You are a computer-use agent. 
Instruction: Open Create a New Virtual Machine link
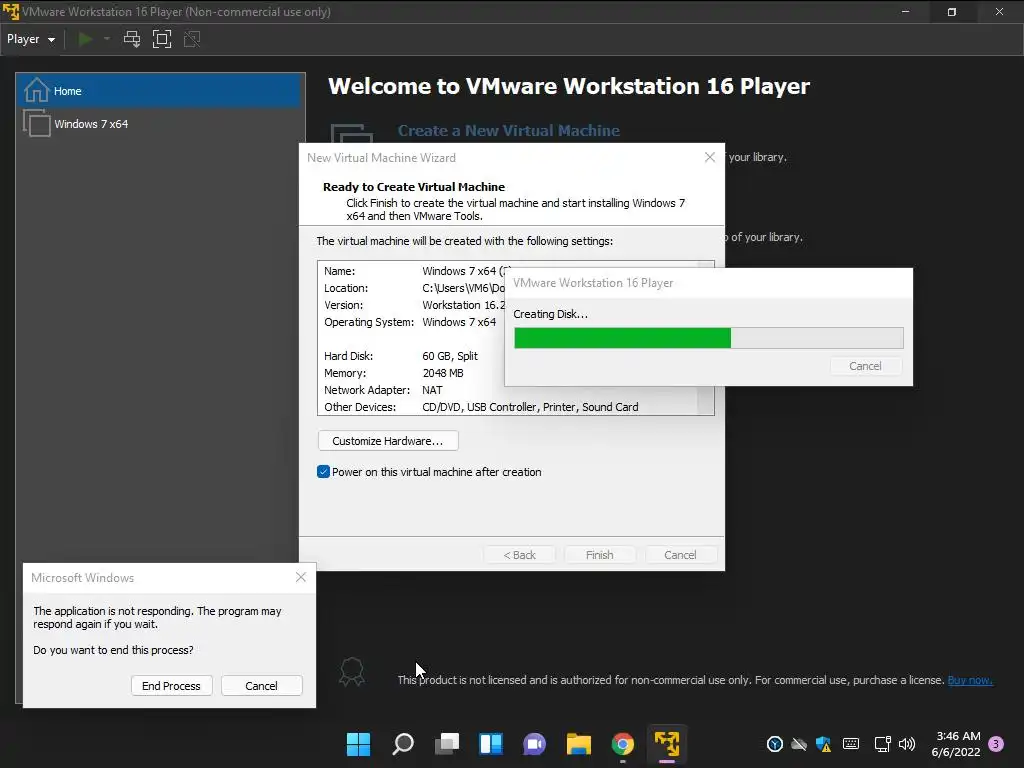pyautogui.click(x=508, y=131)
